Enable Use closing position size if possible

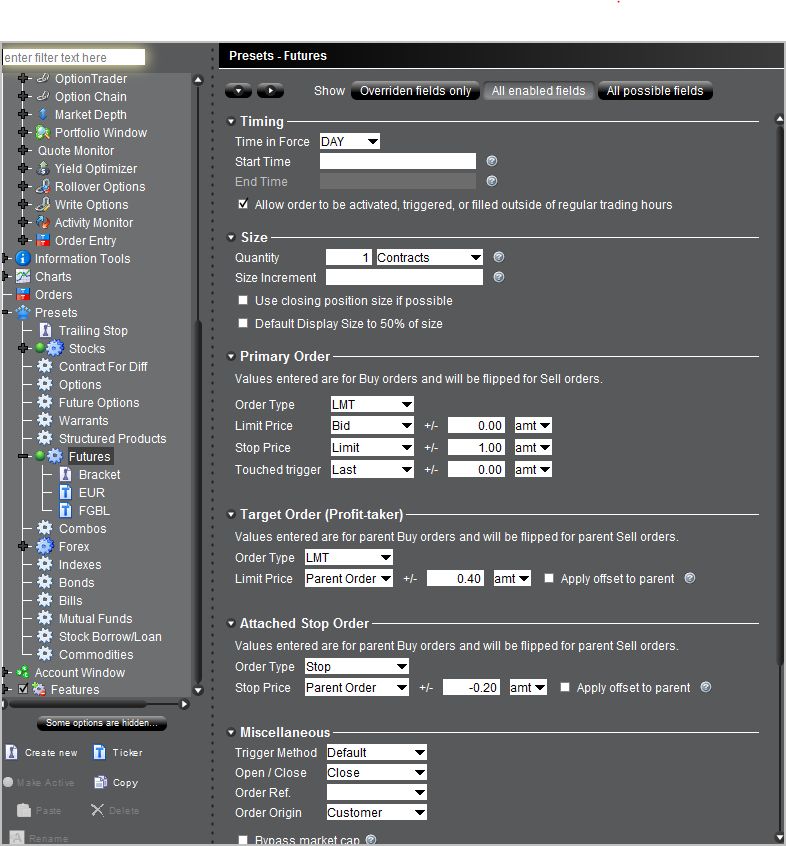(x=243, y=300)
